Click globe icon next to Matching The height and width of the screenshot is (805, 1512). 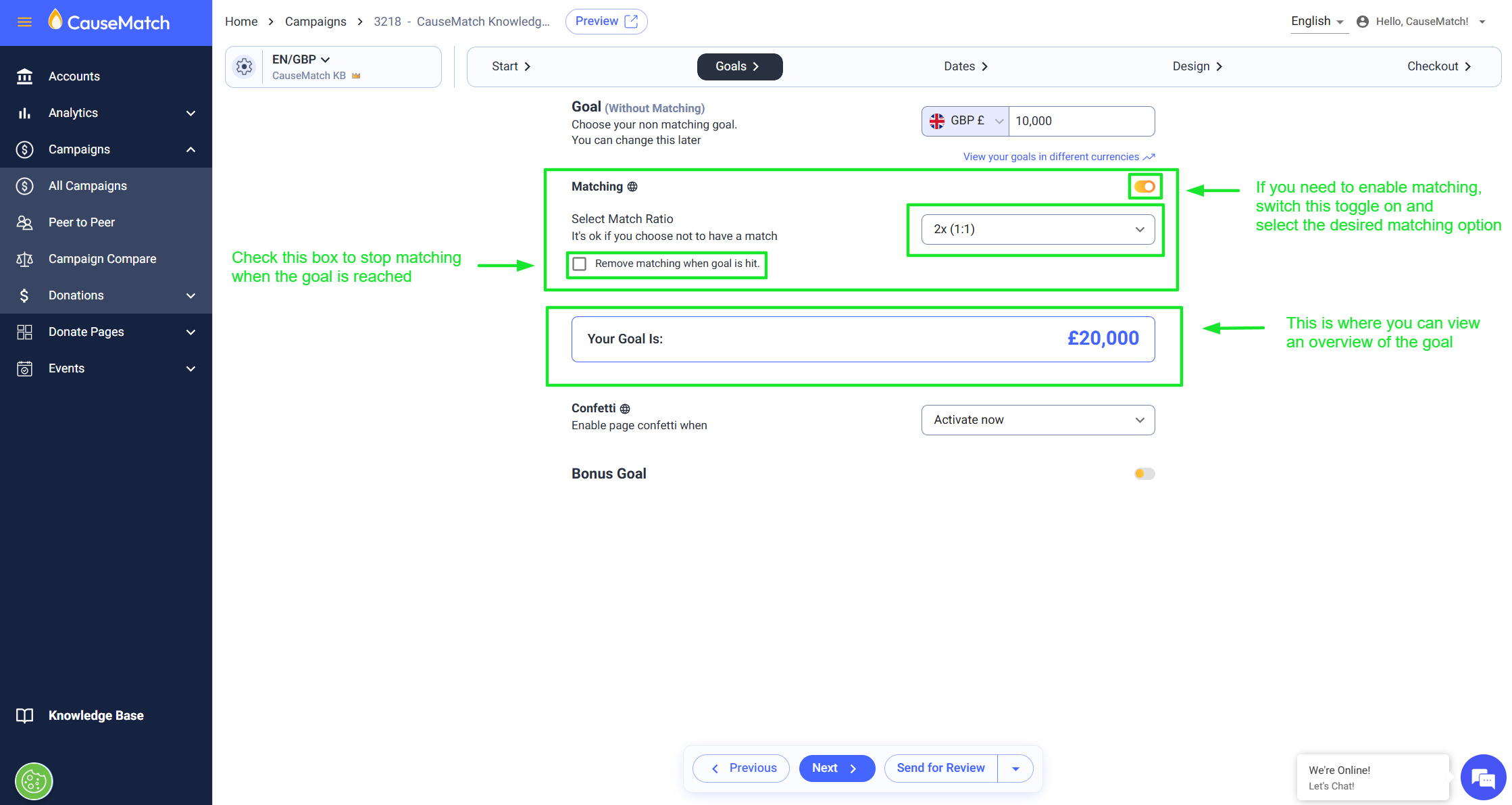pos(632,187)
